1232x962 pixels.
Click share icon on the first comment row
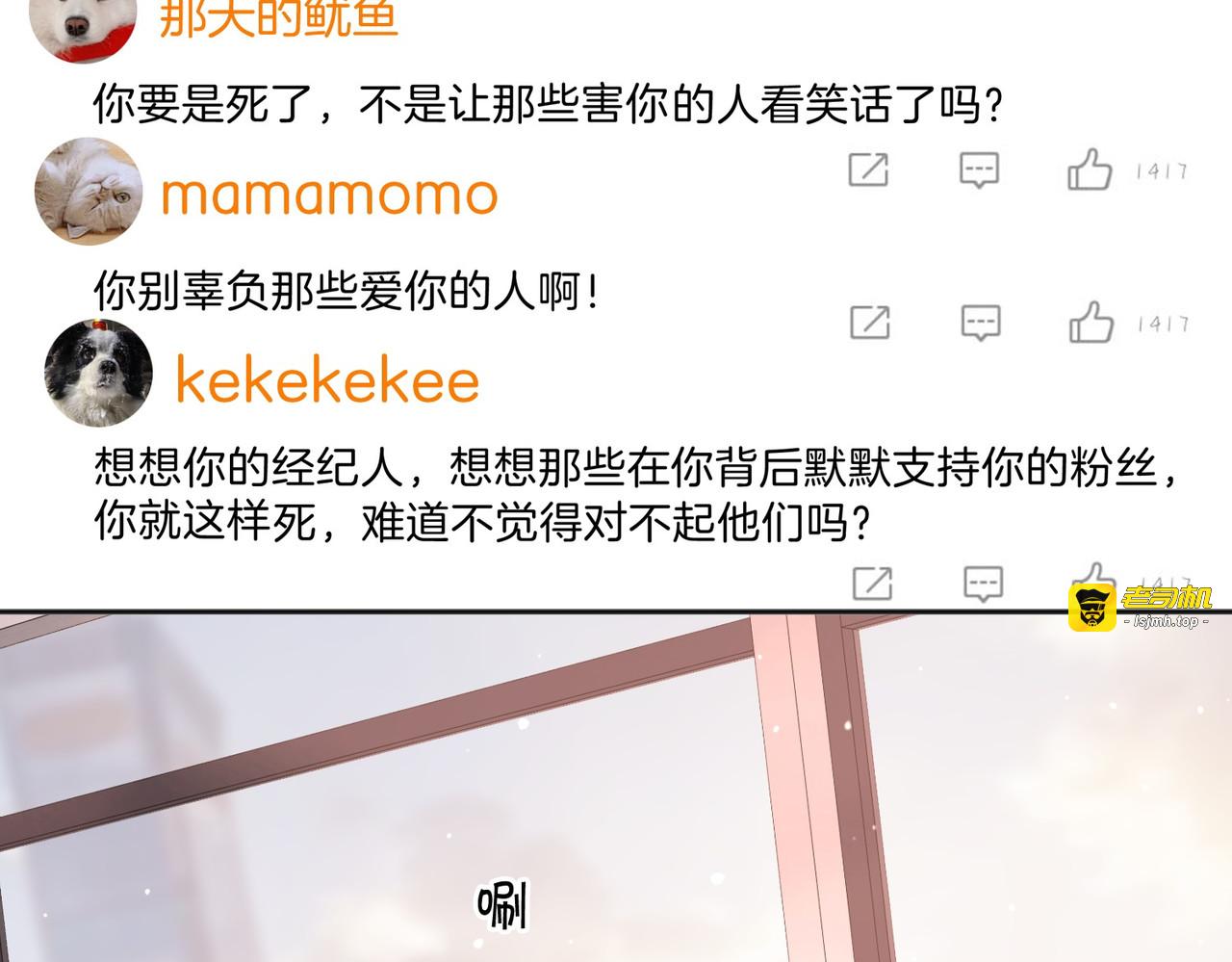click(x=868, y=169)
